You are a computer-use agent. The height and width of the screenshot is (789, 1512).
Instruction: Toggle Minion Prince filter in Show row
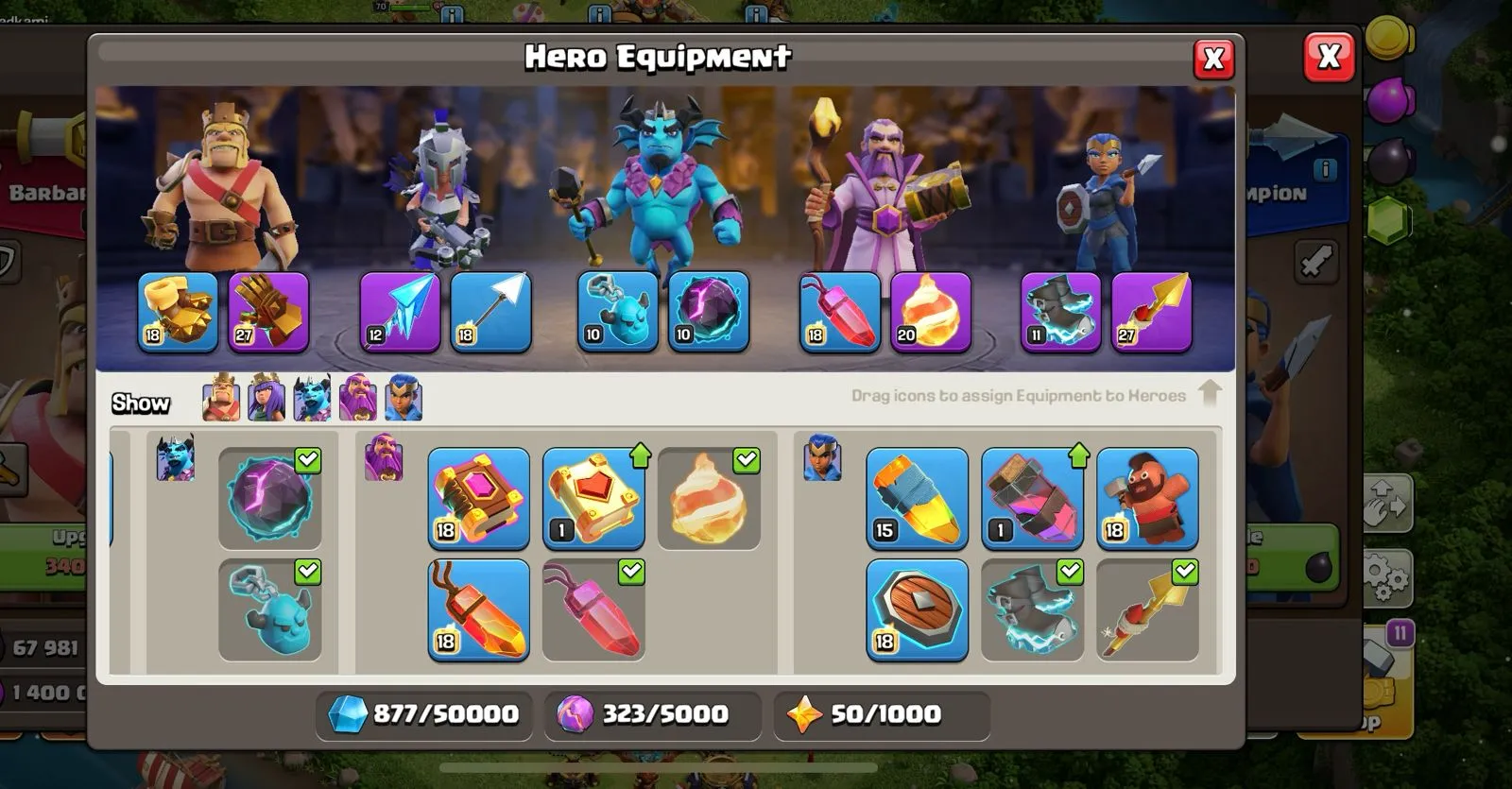point(312,398)
